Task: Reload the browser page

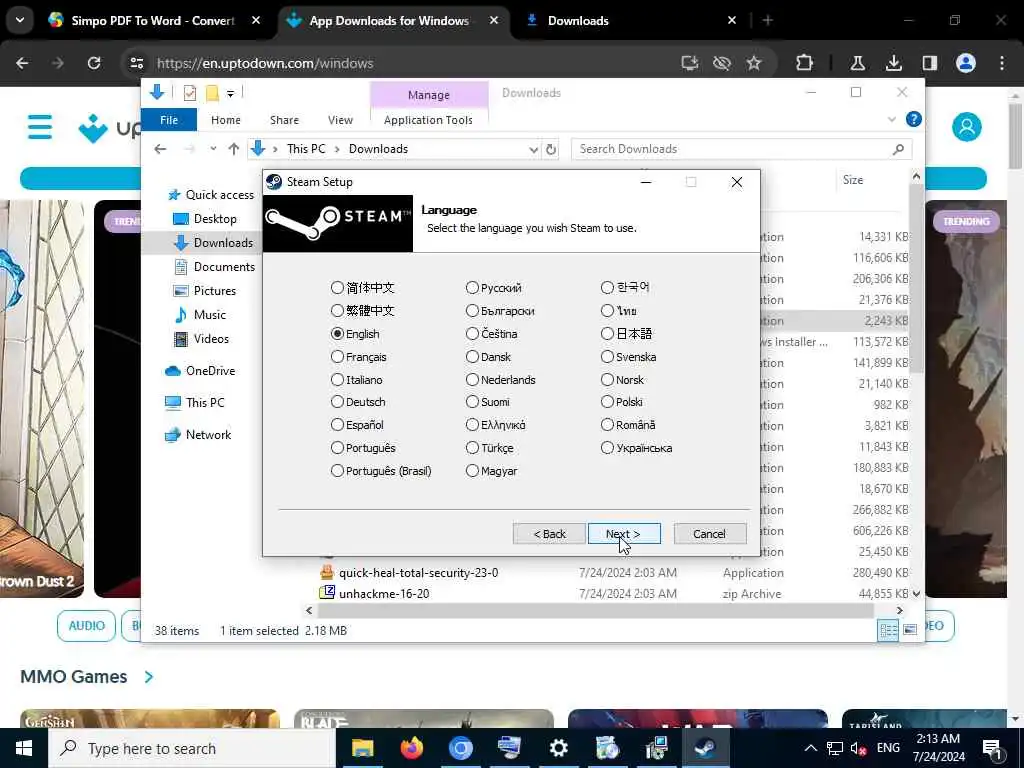Action: (x=94, y=63)
